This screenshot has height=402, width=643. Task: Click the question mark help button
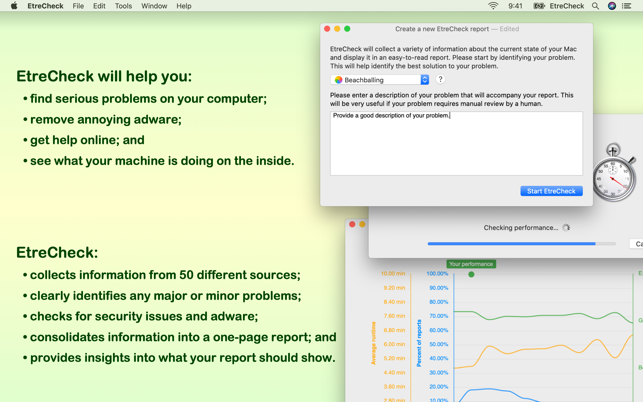tap(440, 80)
